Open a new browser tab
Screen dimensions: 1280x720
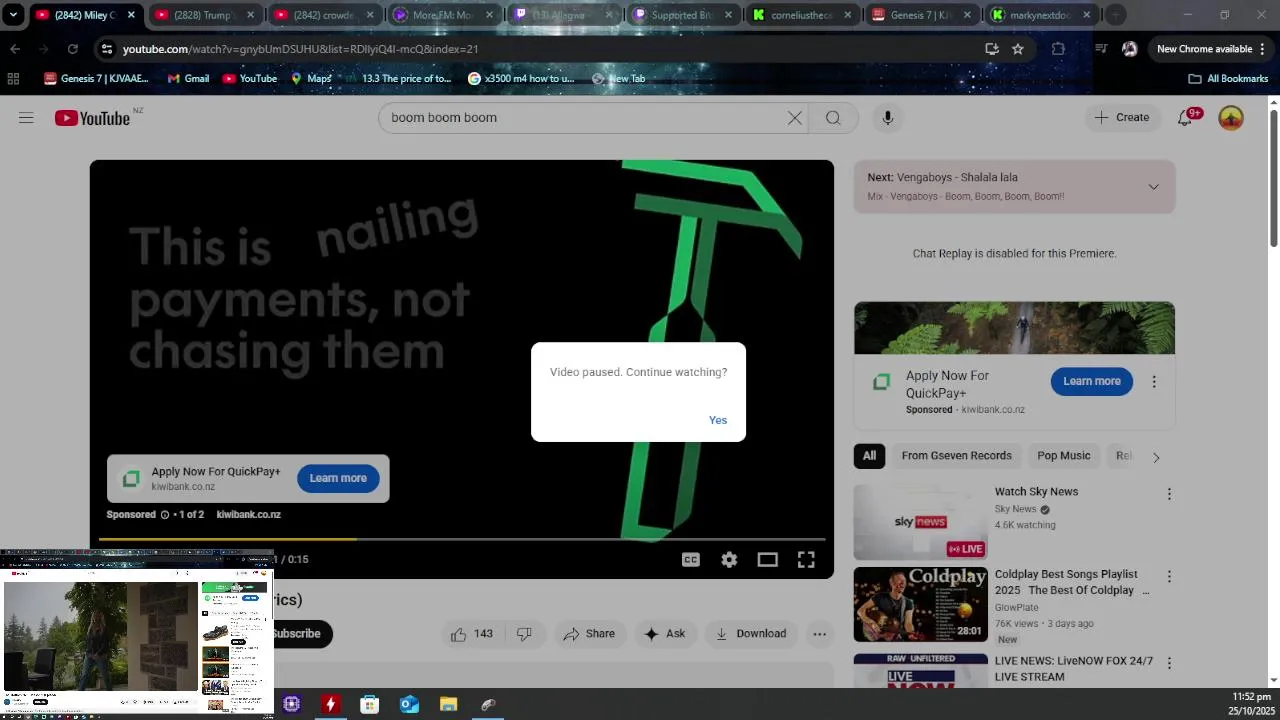click(x=1116, y=15)
